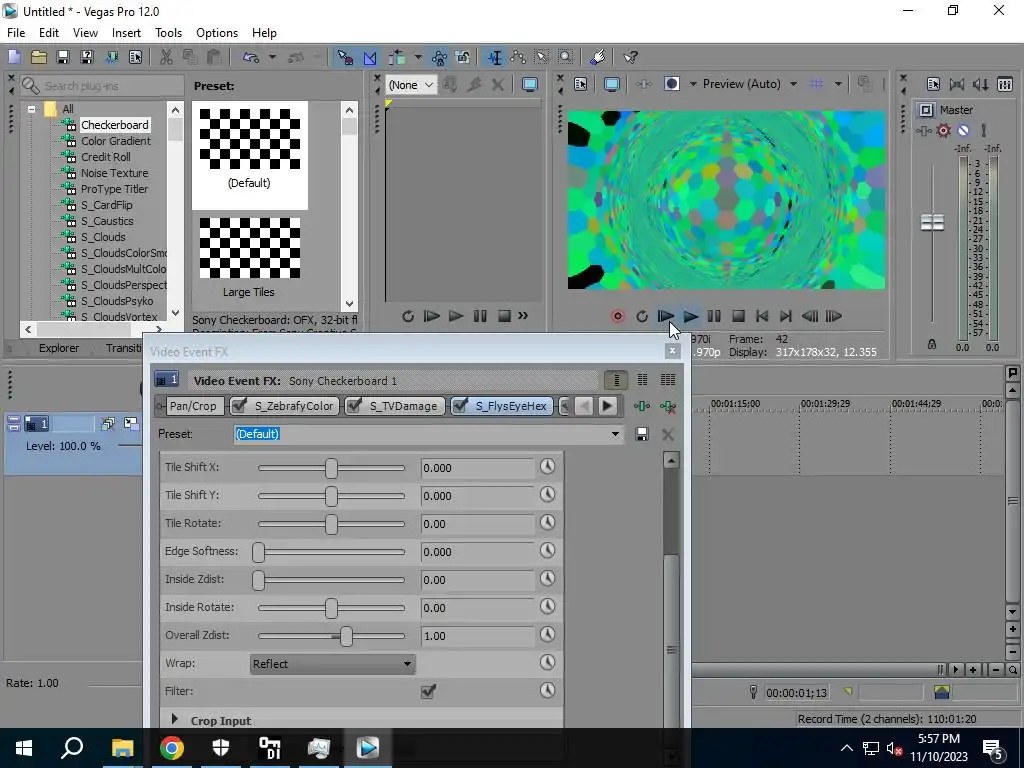Open the Undo history dropdown arrow
Viewport: 1024px width, 768px height.
coord(272,57)
